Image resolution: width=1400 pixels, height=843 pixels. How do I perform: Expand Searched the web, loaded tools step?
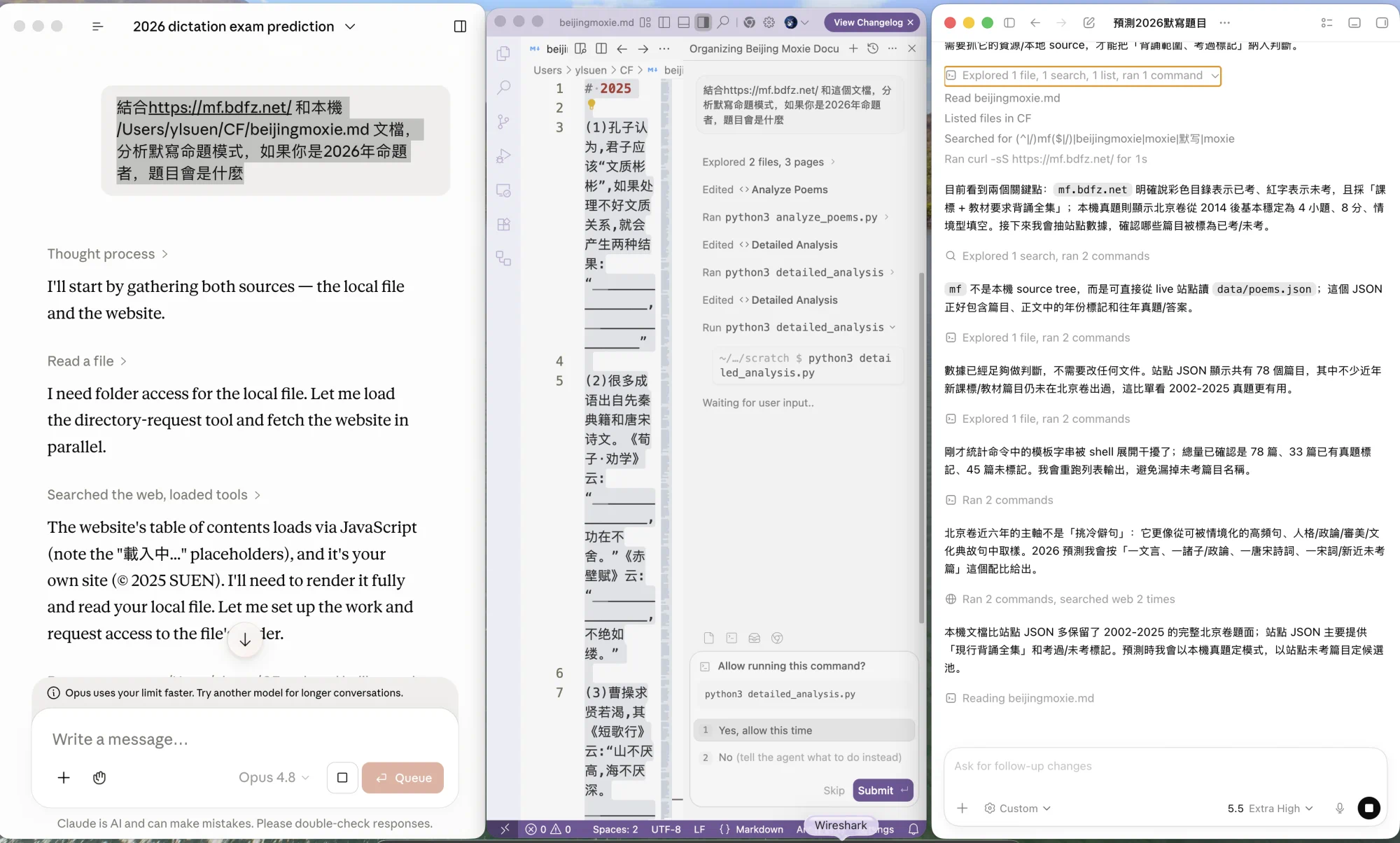coord(154,494)
